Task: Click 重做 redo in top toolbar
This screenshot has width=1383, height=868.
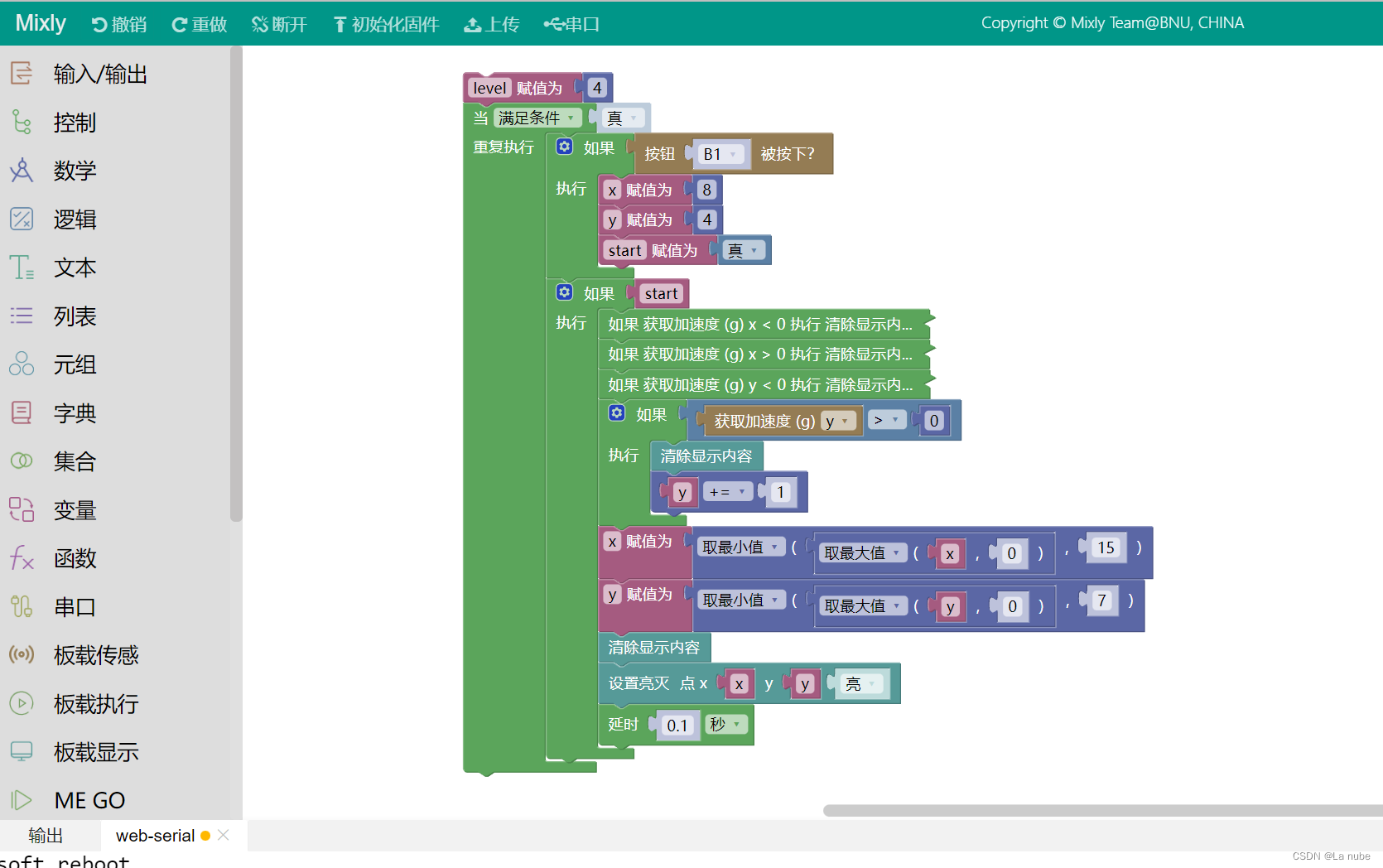Action: (199, 24)
